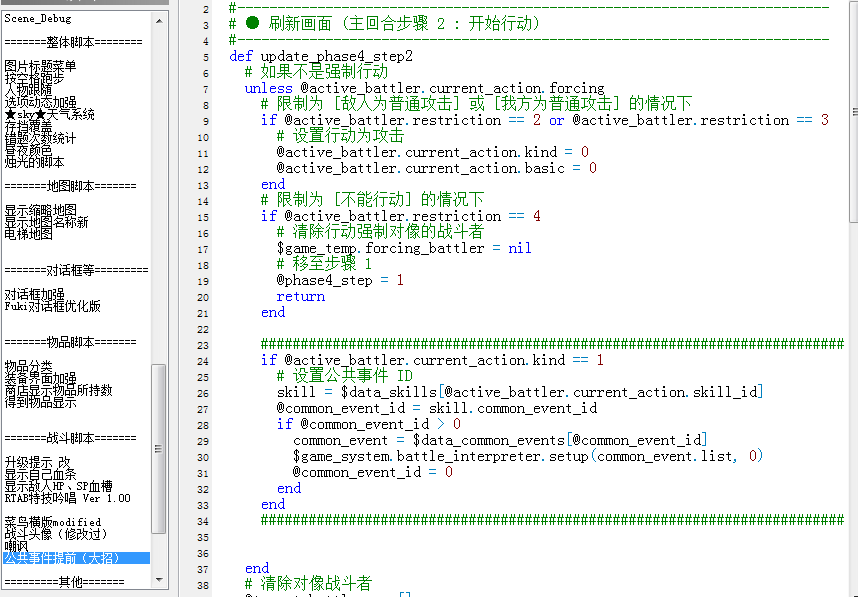This screenshot has height=597, width=858.
Task: Click the script list scroll-up arrow
Action: click(x=159, y=21)
